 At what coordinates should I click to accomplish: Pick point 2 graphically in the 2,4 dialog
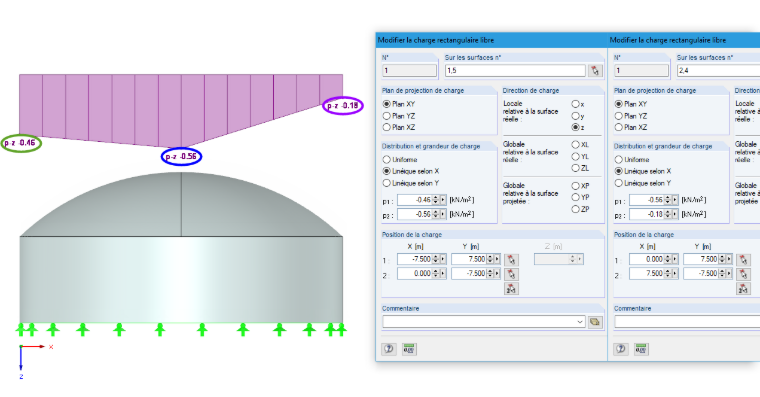743,274
